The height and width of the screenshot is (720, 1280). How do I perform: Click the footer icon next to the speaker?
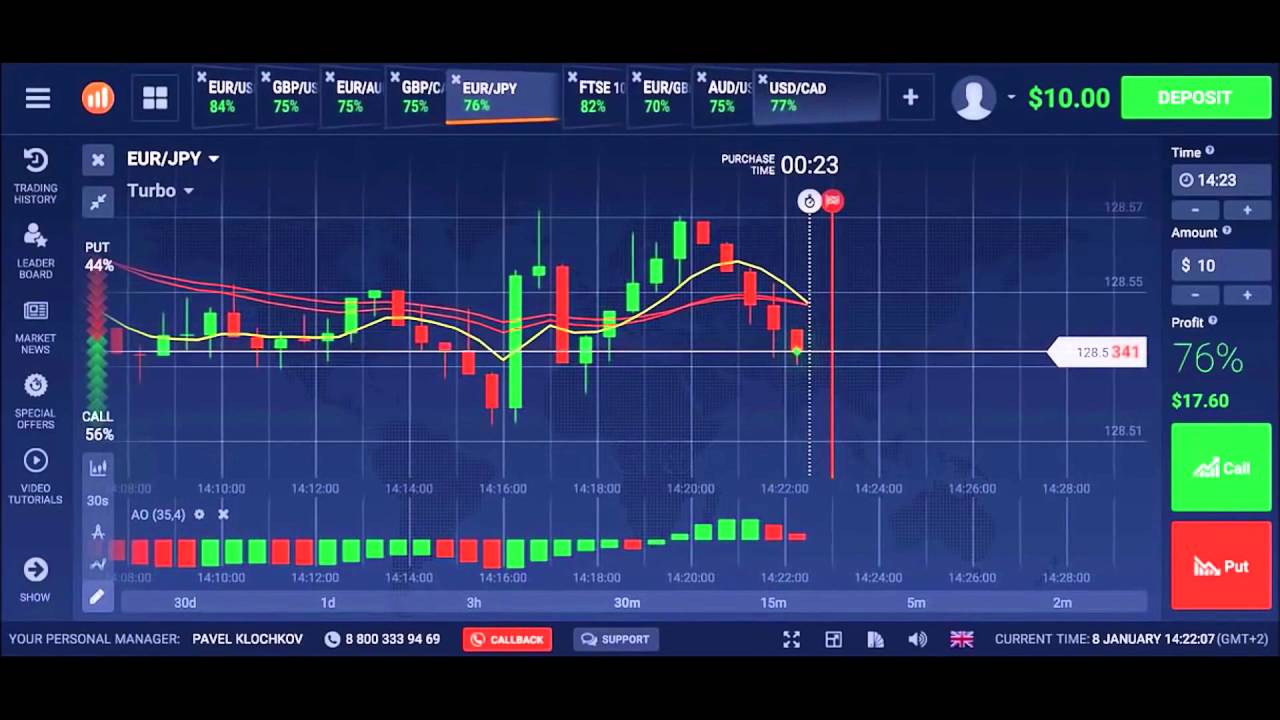tap(876, 640)
